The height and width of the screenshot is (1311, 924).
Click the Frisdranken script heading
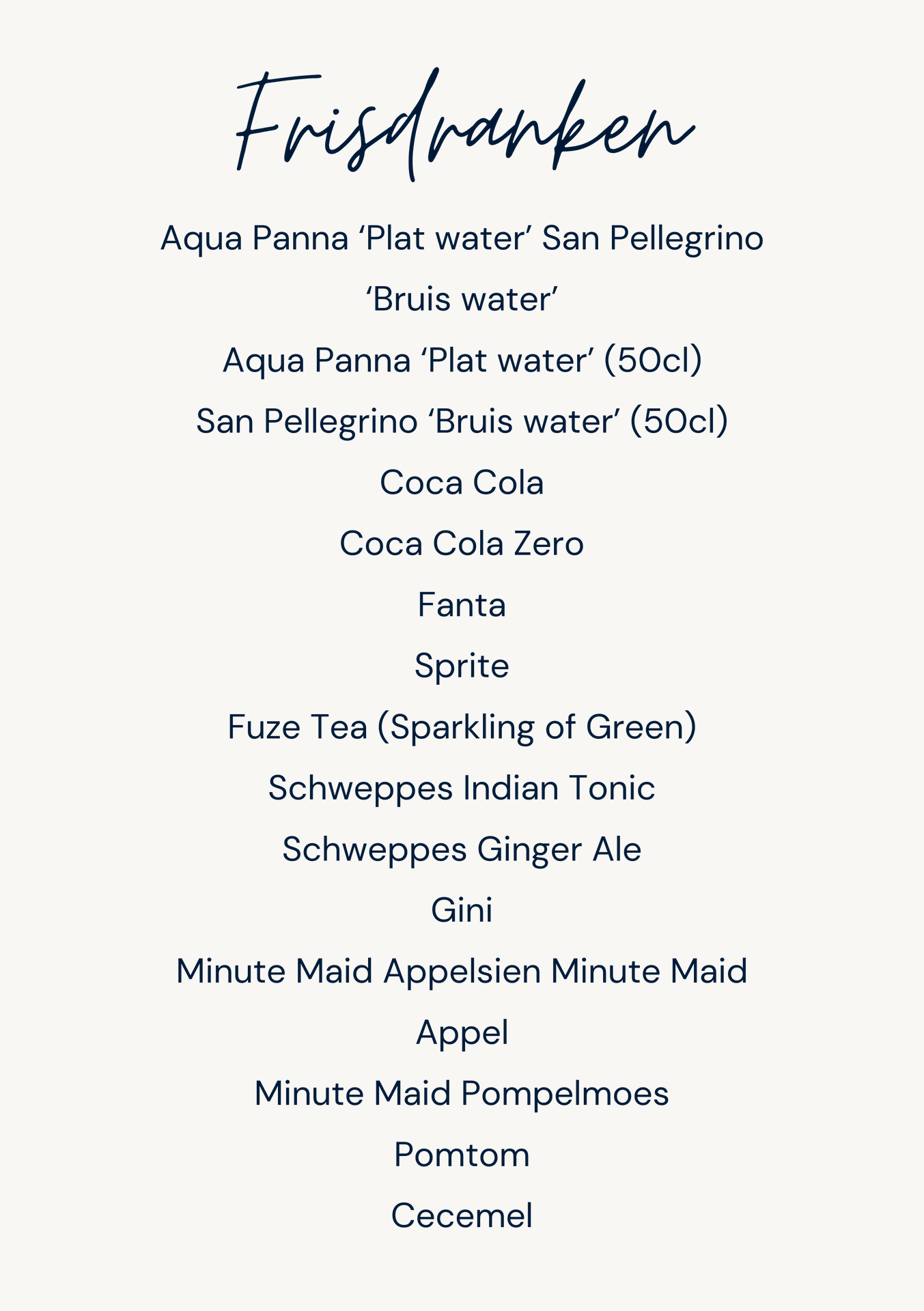[464, 125]
